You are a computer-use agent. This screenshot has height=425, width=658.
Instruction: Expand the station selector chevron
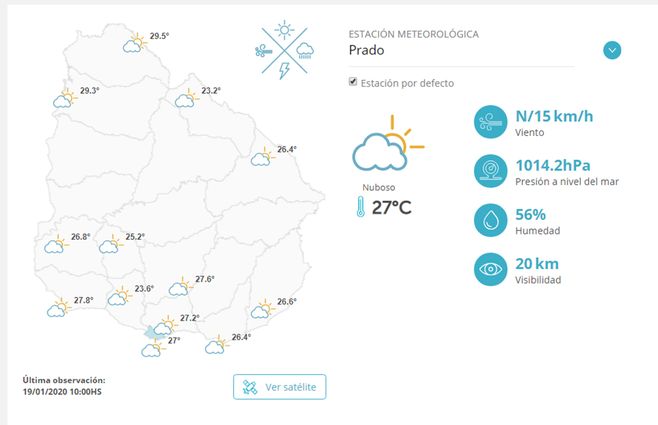[x=613, y=50]
